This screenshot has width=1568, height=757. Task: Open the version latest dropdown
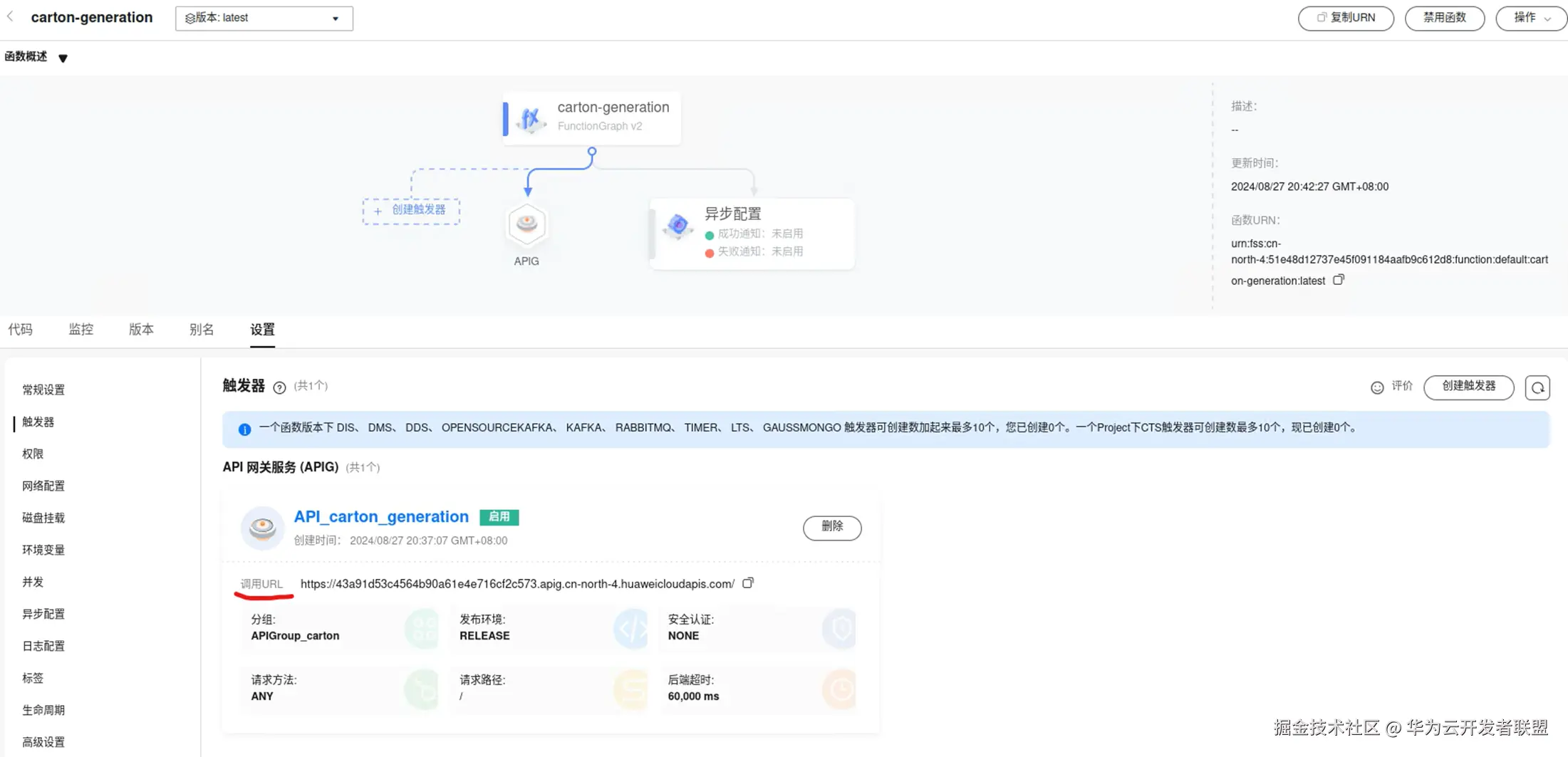coord(264,18)
